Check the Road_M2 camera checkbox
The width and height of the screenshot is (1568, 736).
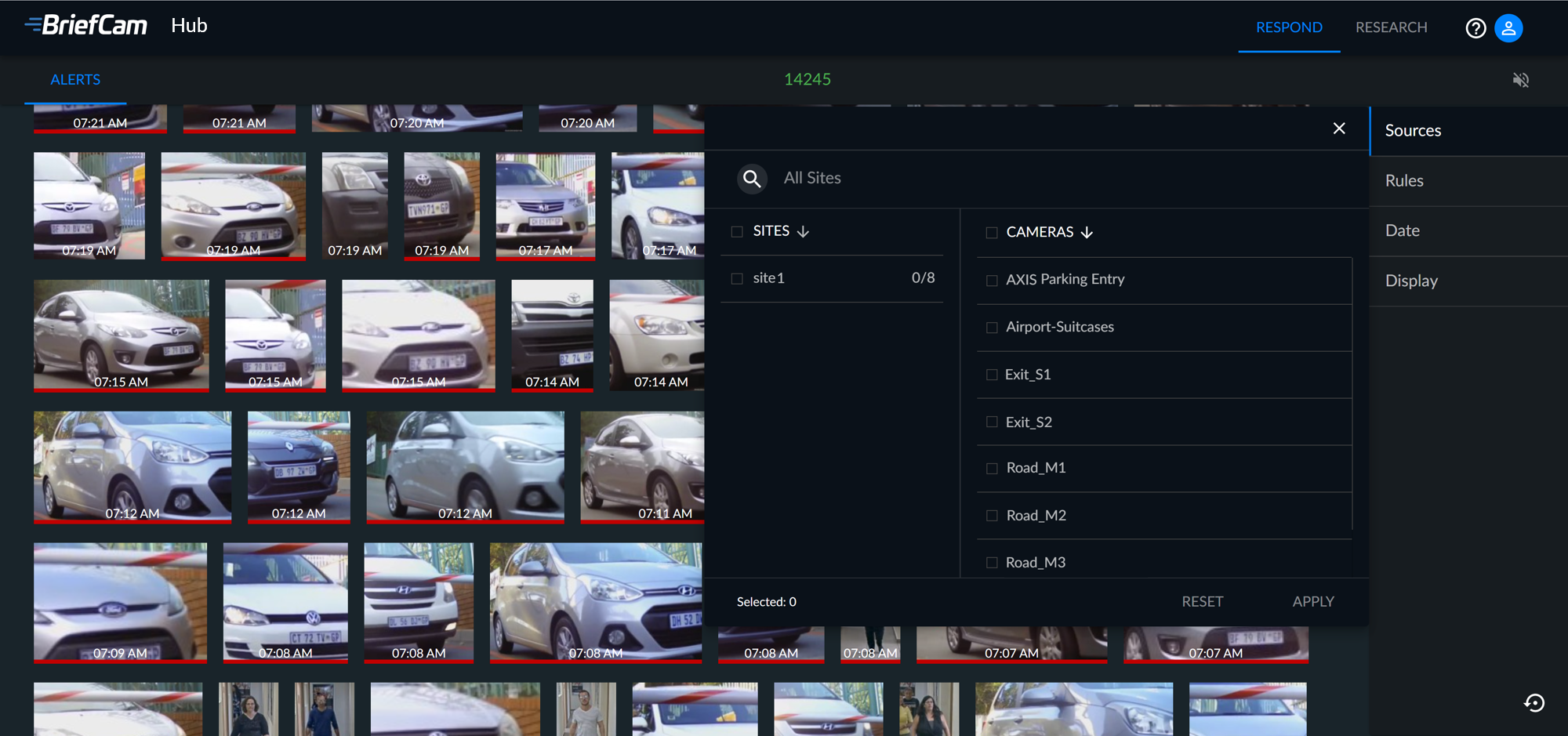[x=992, y=516]
